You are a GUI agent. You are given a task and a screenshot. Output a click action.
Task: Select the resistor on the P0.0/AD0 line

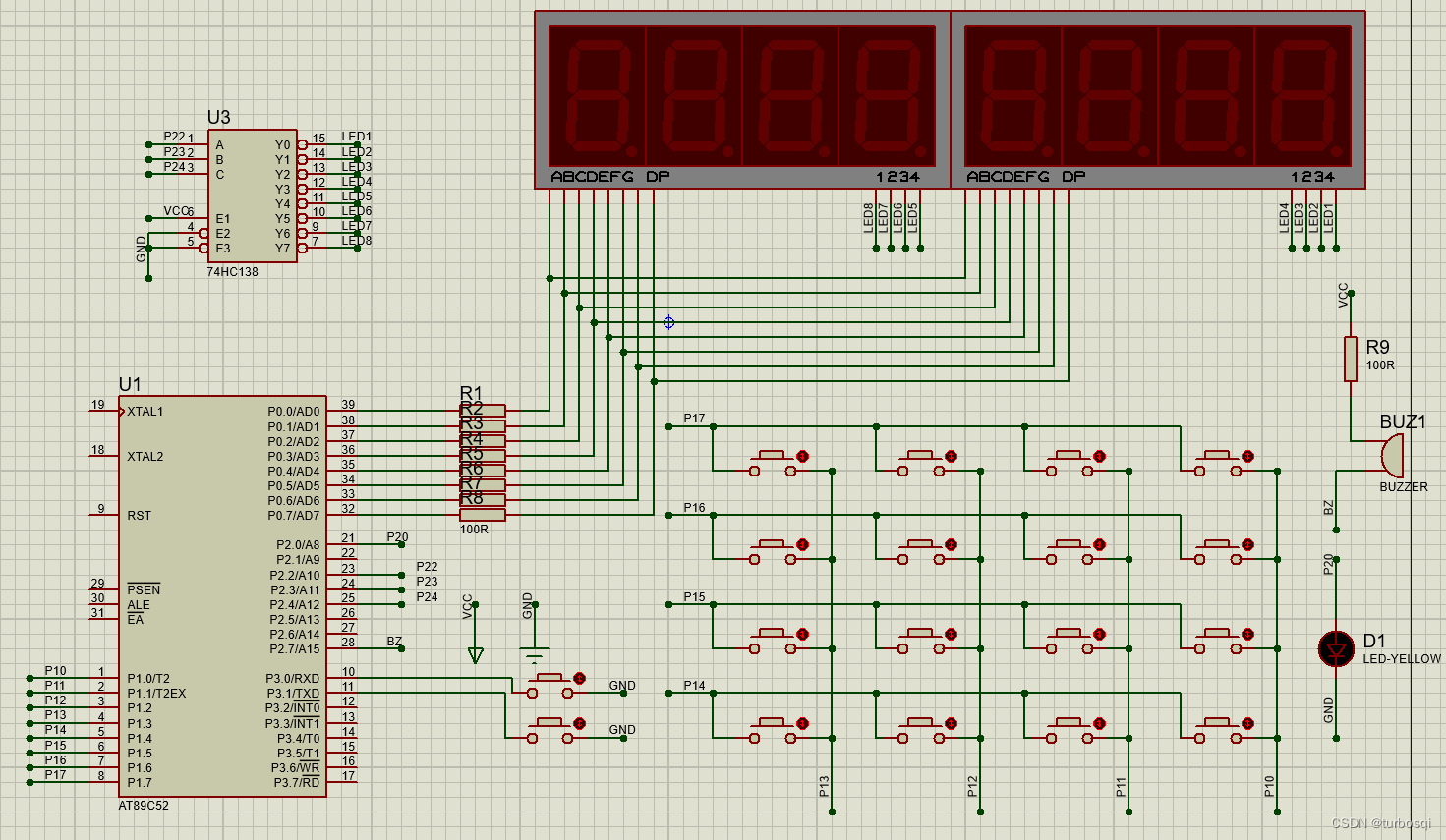click(483, 411)
